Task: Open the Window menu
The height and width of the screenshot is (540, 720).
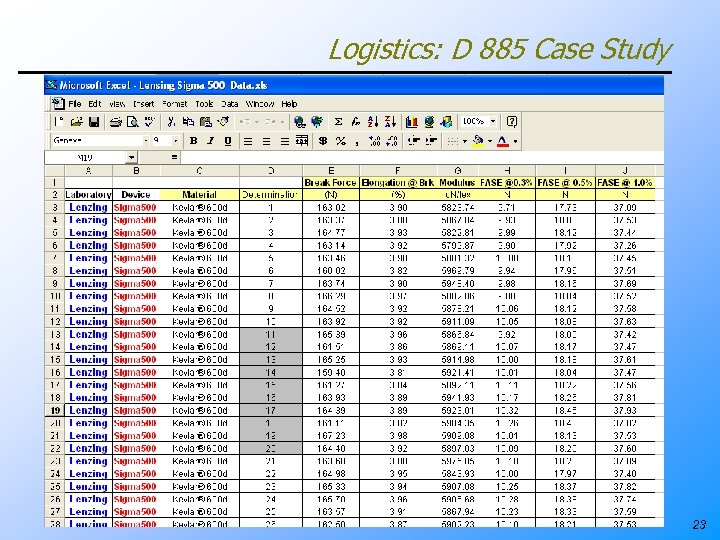Action: point(259,104)
